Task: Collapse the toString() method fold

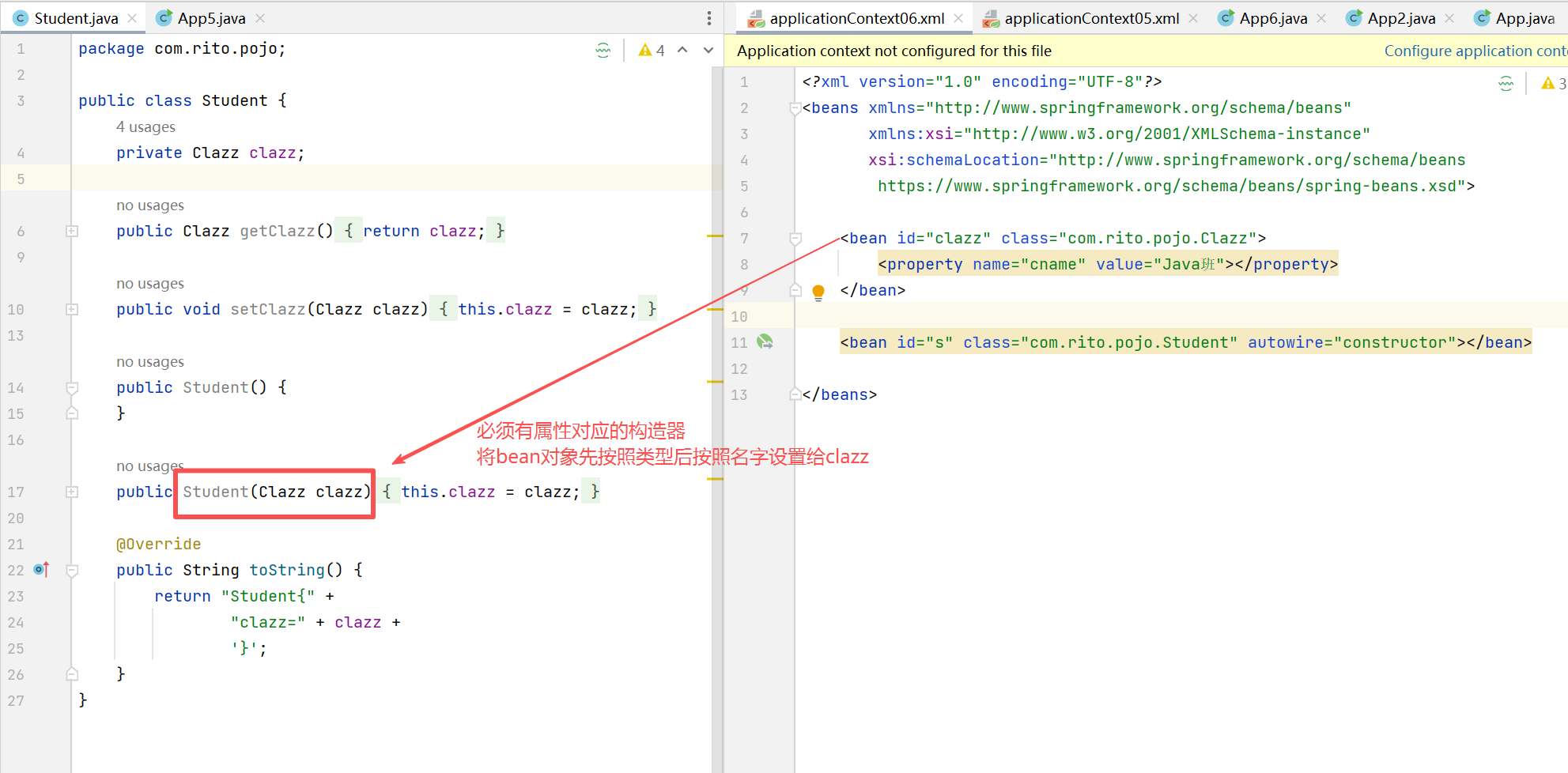Action: pos(72,570)
